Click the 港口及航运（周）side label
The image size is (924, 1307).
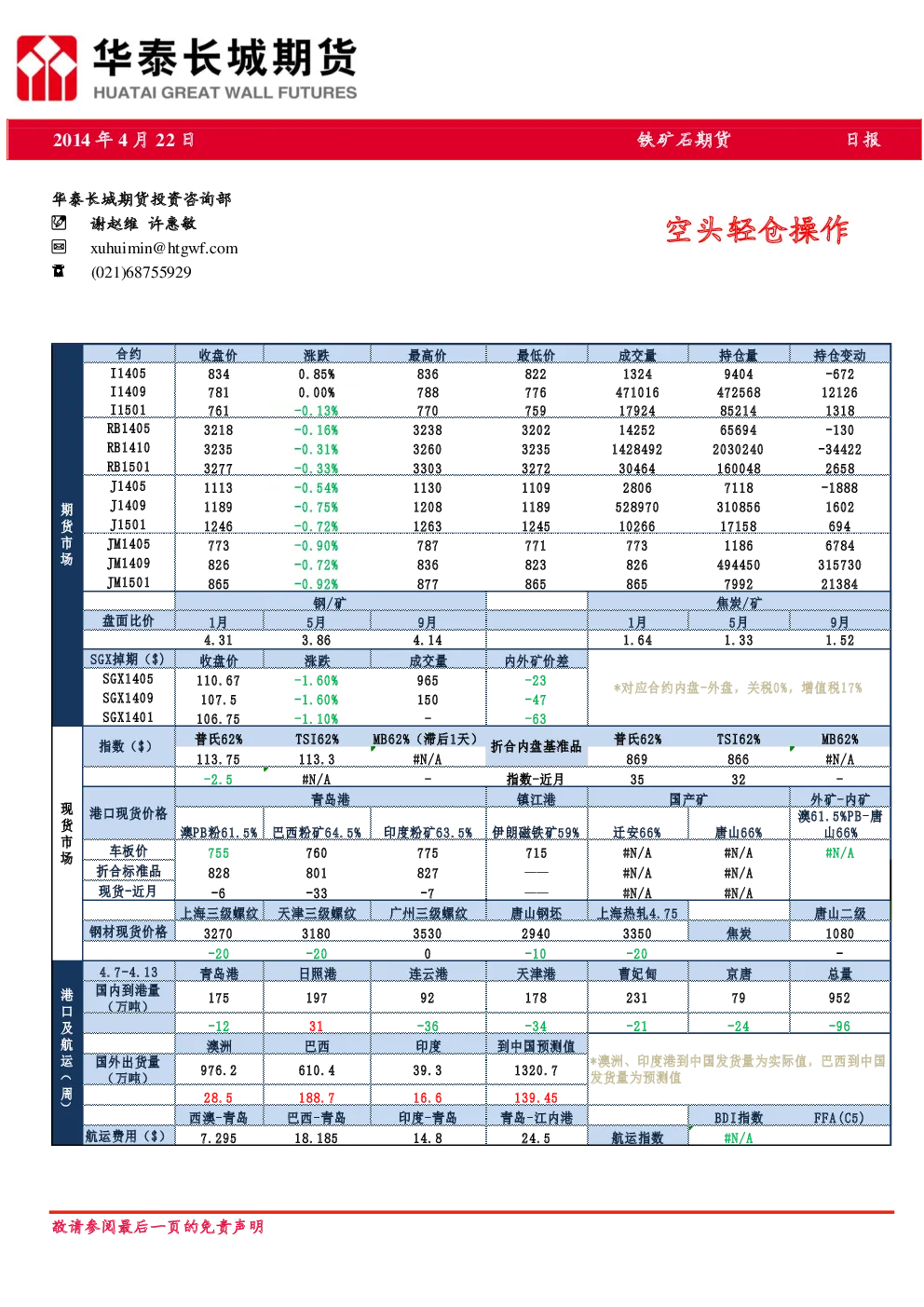point(67,1047)
